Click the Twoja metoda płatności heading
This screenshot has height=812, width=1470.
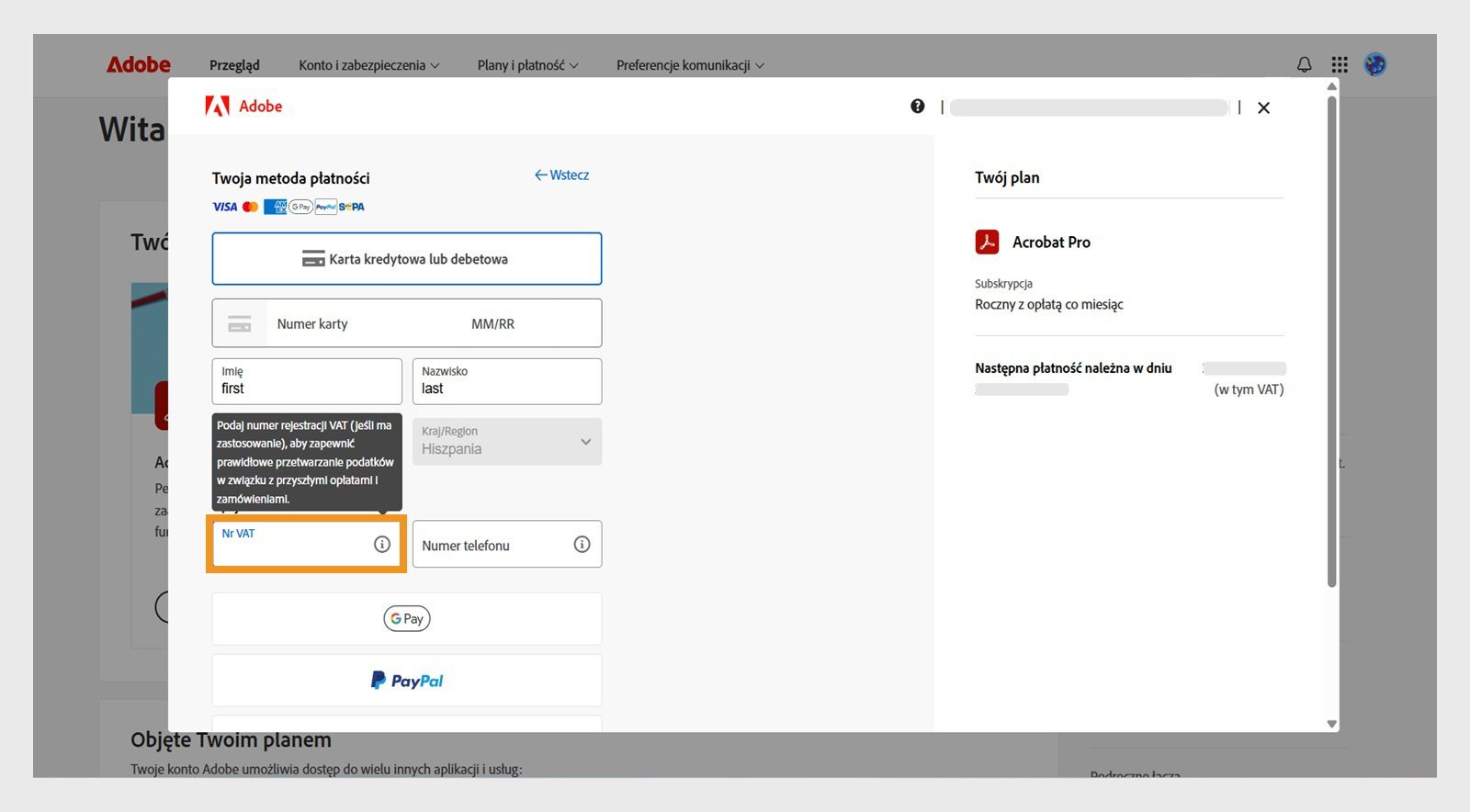click(291, 178)
